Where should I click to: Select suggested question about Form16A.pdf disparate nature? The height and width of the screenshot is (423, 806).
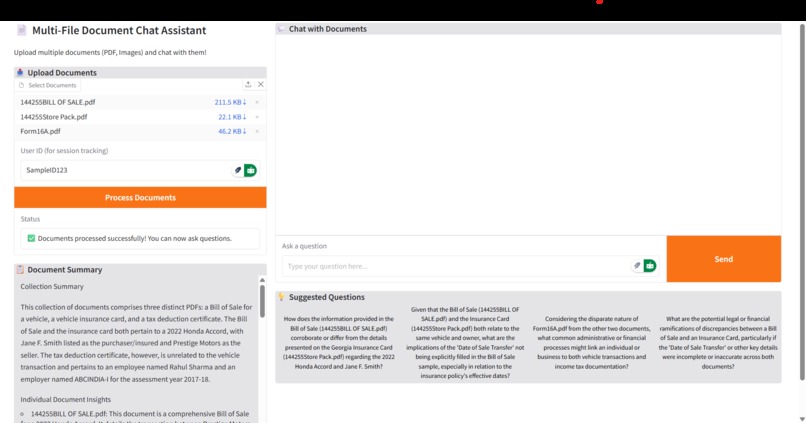(x=591, y=342)
